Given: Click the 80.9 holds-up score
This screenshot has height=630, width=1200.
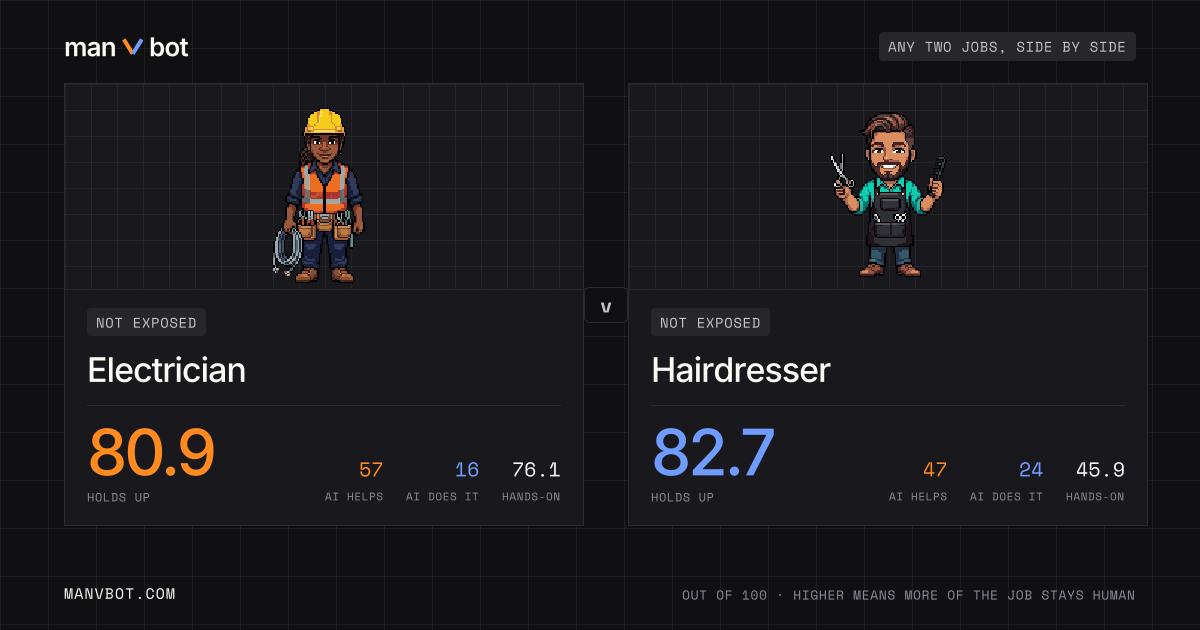Looking at the screenshot, I should pos(152,452).
